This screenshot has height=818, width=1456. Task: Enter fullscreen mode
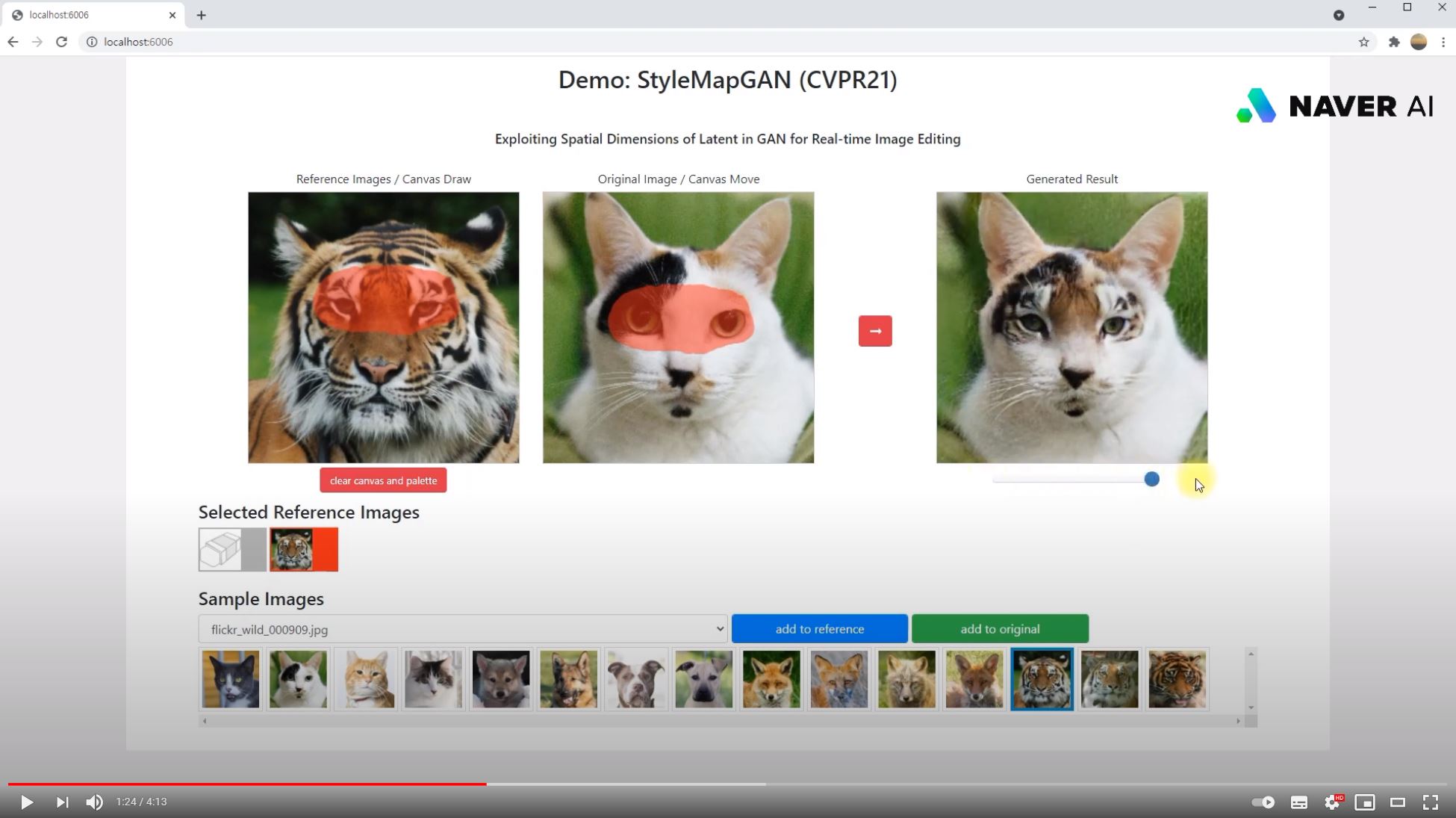pos(1430,802)
